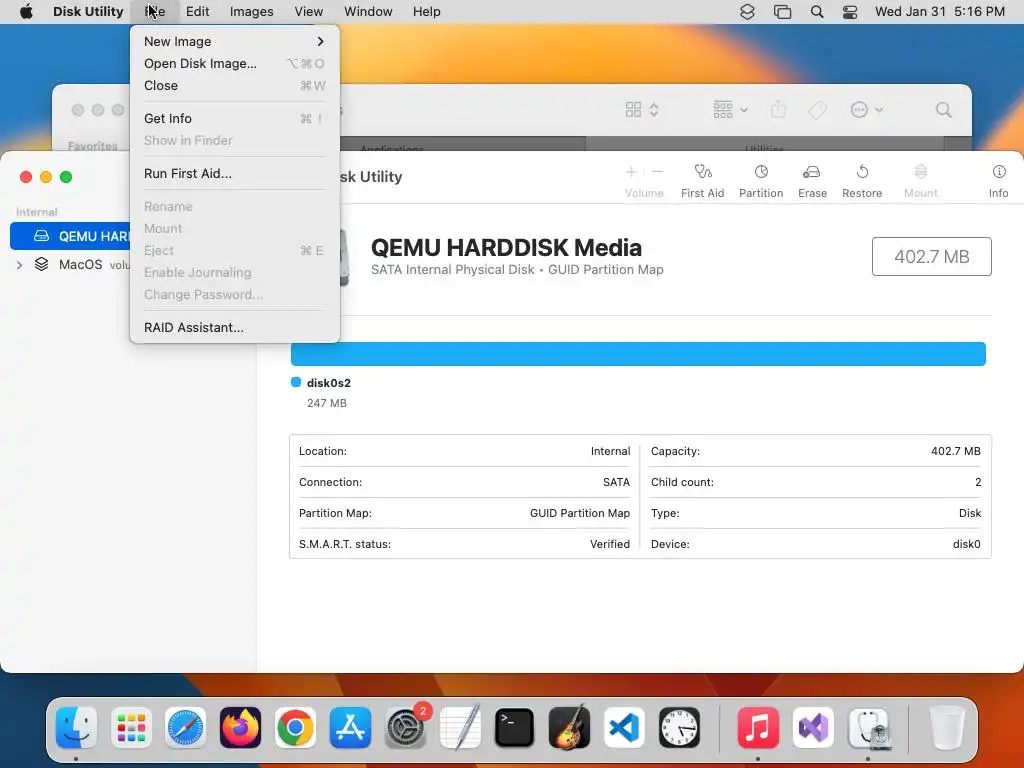The image size is (1024, 768).
Task: Open the Images menu
Action: 251,12
